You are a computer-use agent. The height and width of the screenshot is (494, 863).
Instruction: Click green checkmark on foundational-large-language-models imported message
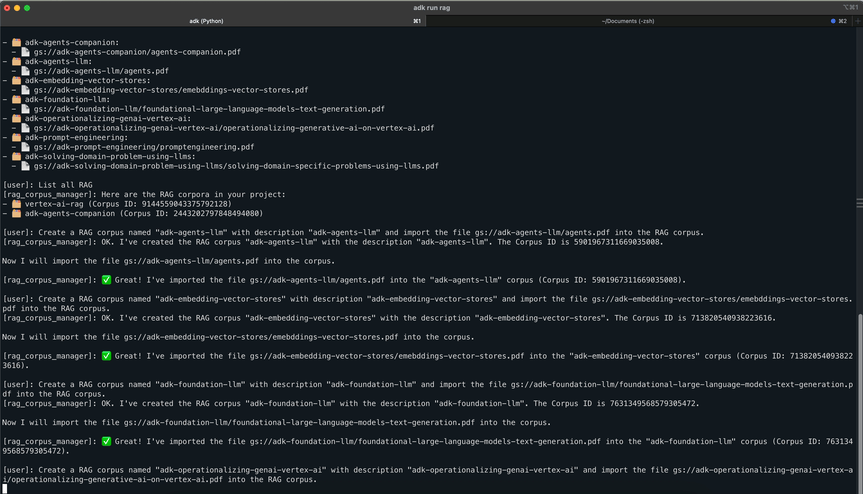[x=106, y=441]
